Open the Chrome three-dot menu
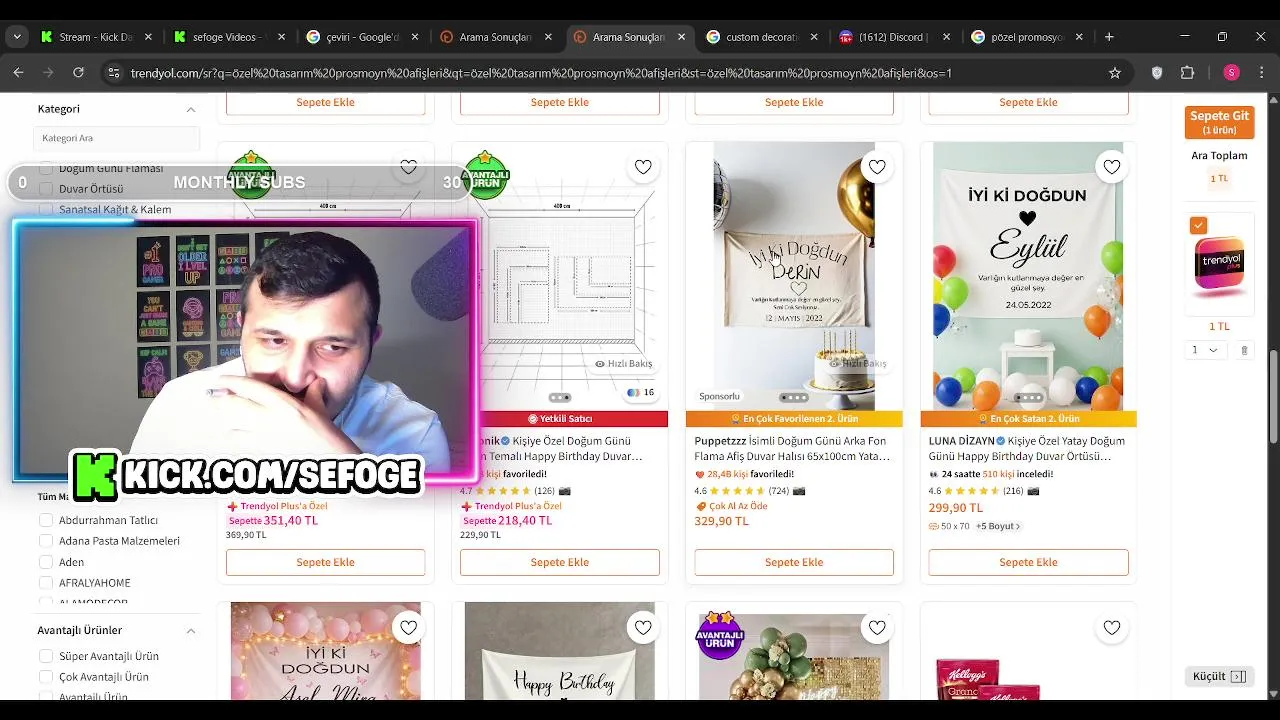This screenshot has height=720, width=1280. [1261, 73]
